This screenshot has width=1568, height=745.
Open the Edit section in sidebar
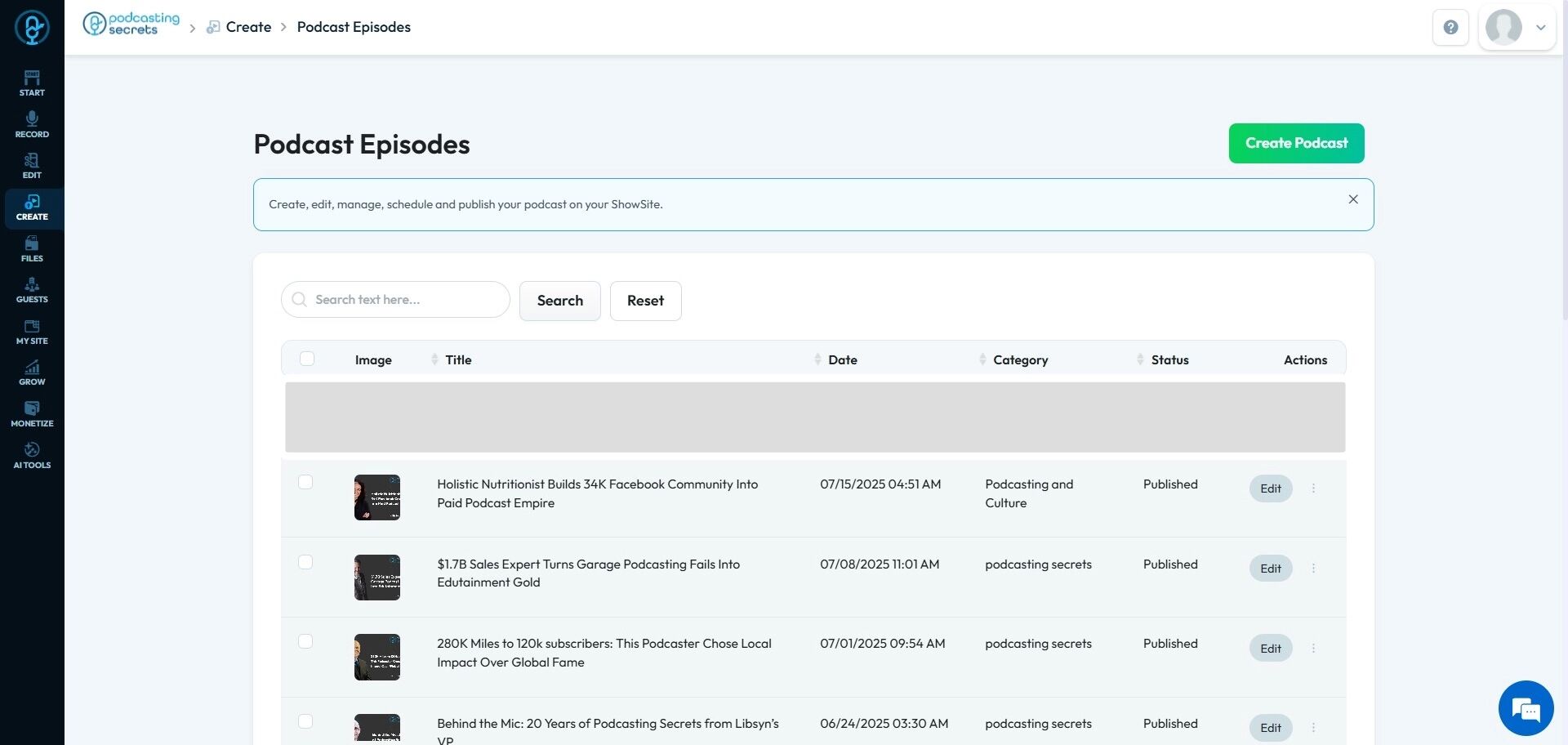tap(32, 166)
